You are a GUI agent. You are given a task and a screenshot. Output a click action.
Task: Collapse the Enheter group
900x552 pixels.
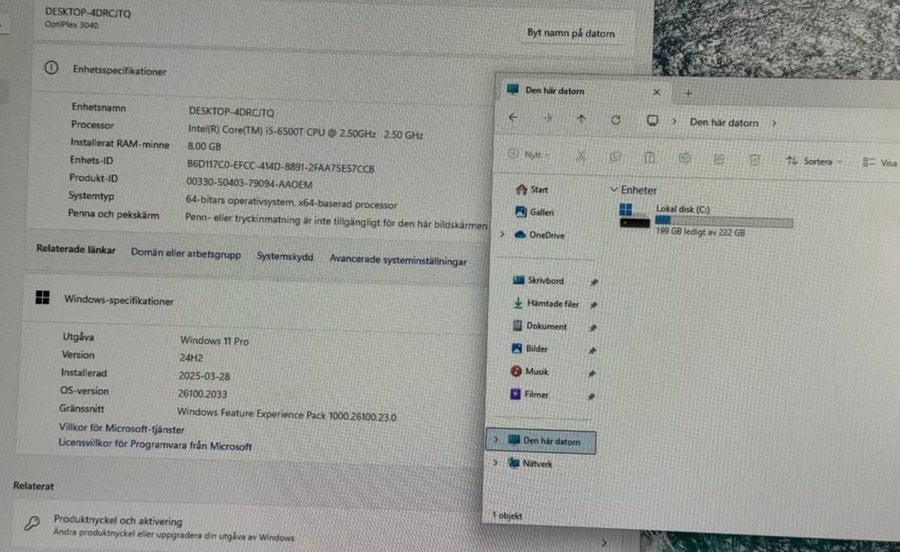(x=613, y=189)
